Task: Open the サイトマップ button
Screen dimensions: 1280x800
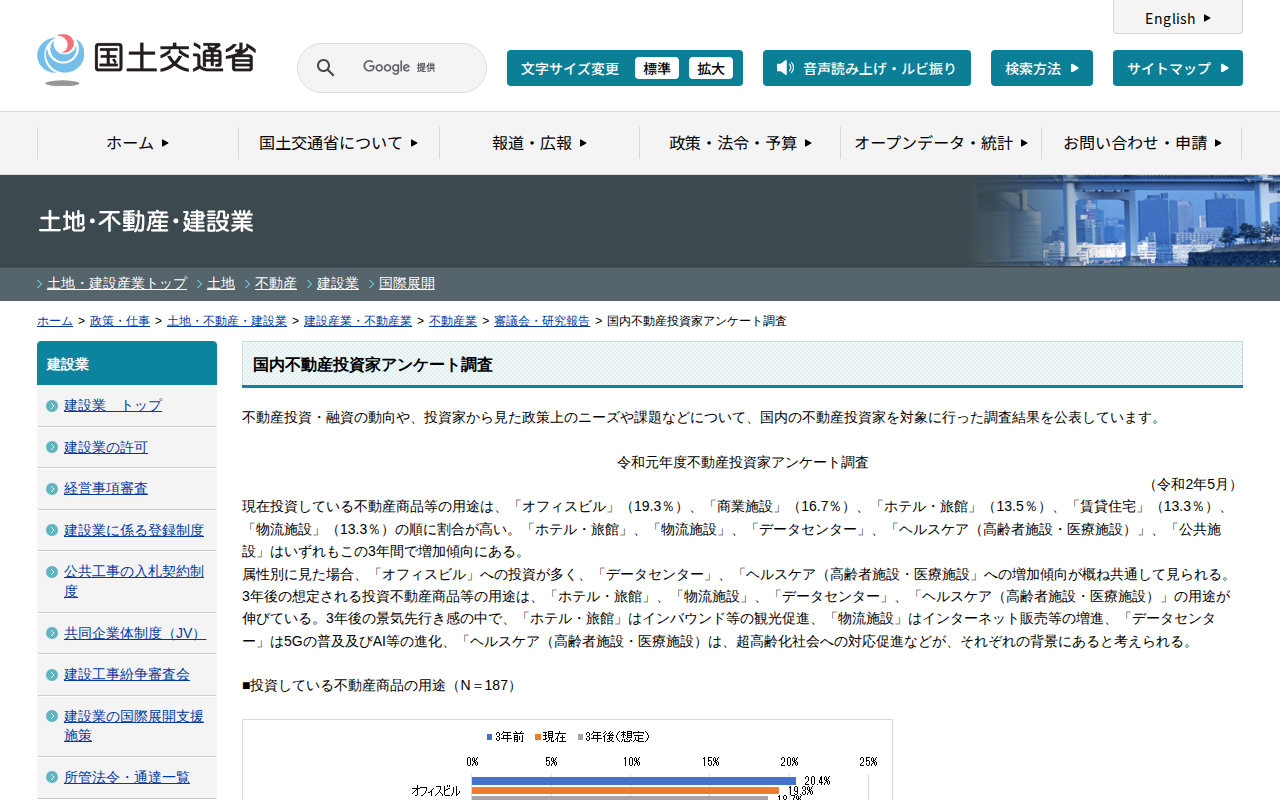Action: click(1177, 68)
